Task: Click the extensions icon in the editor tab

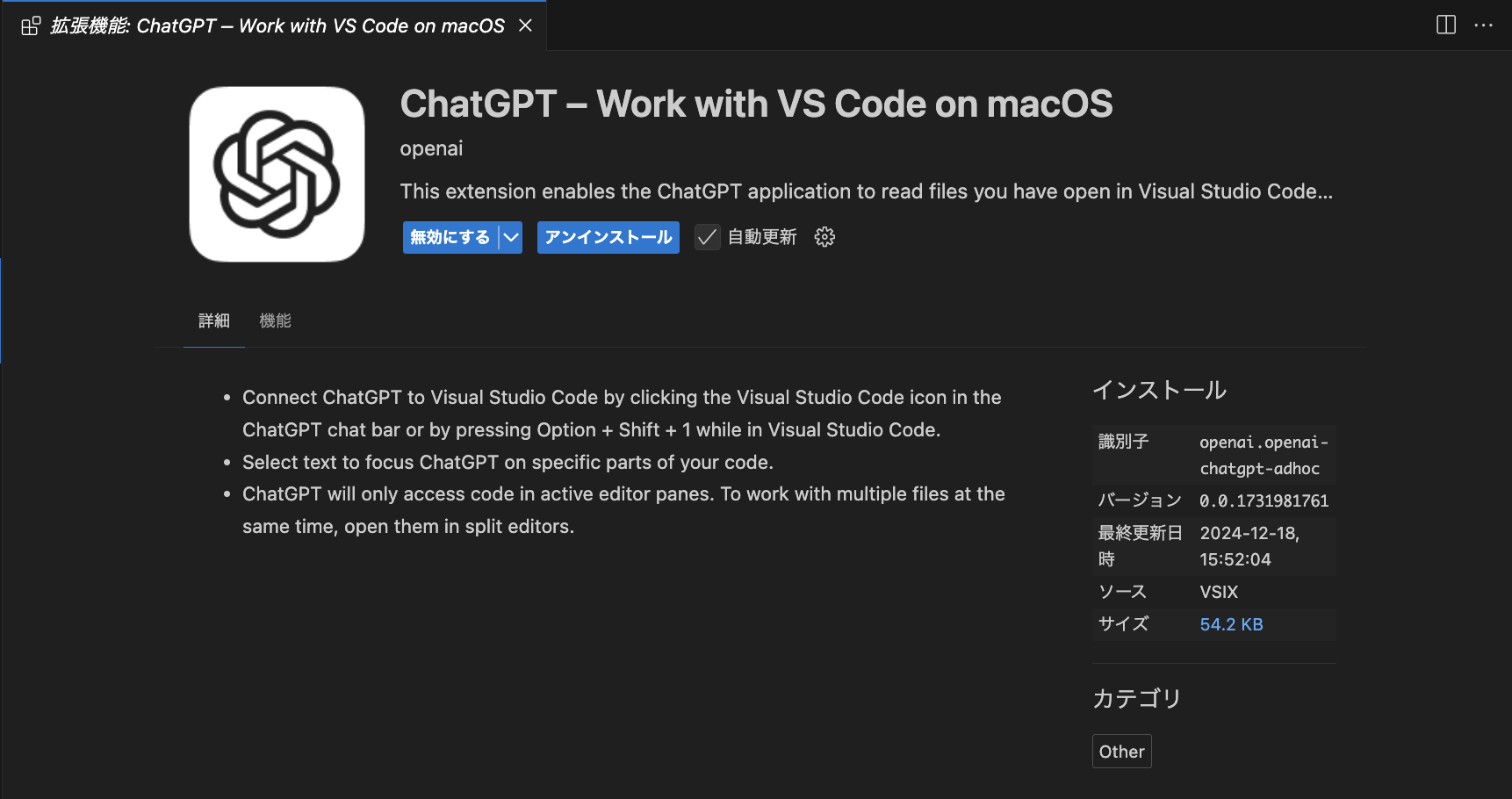Action: point(30,25)
